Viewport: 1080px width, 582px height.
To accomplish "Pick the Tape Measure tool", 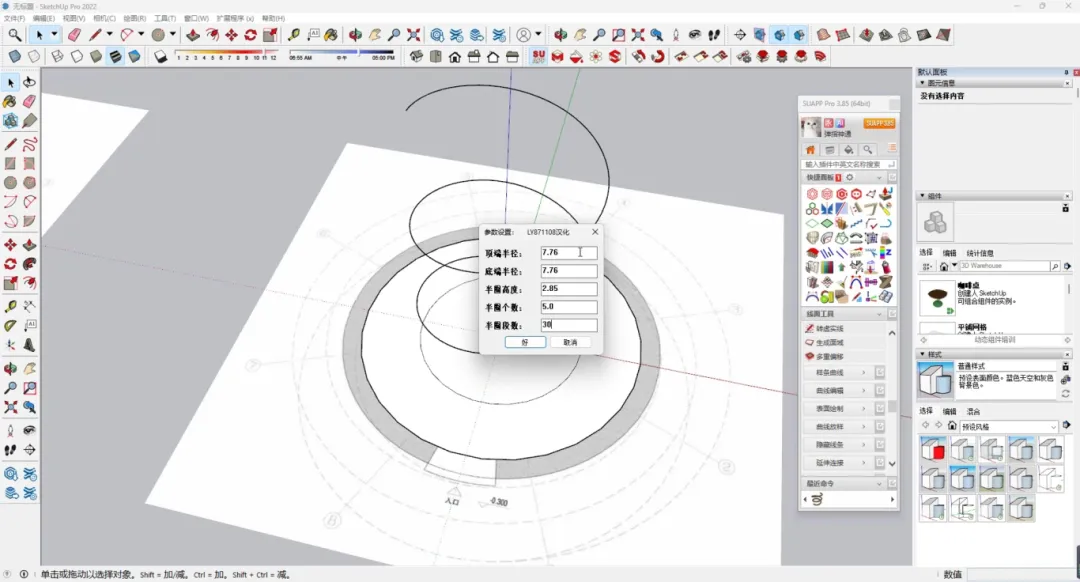I will [x=294, y=35].
